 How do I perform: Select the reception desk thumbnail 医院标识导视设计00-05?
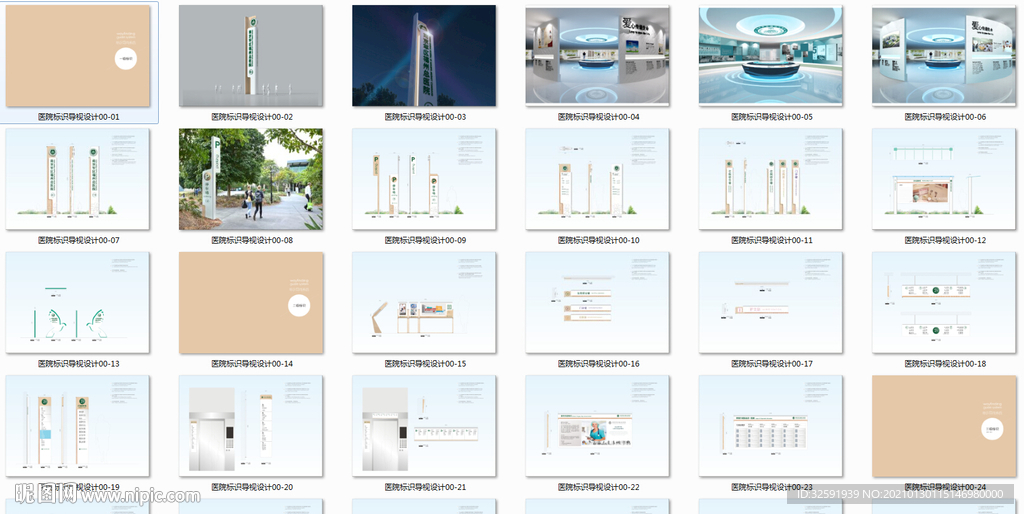pyautogui.click(x=770, y=56)
